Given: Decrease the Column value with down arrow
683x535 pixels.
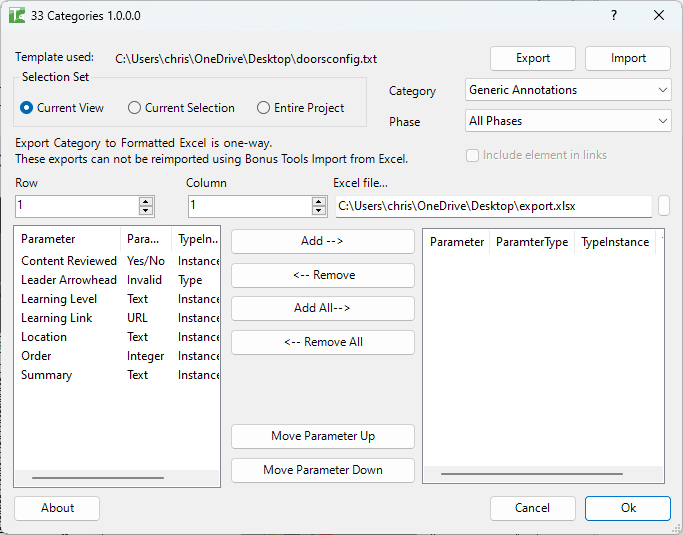Looking at the screenshot, I should click(319, 210).
